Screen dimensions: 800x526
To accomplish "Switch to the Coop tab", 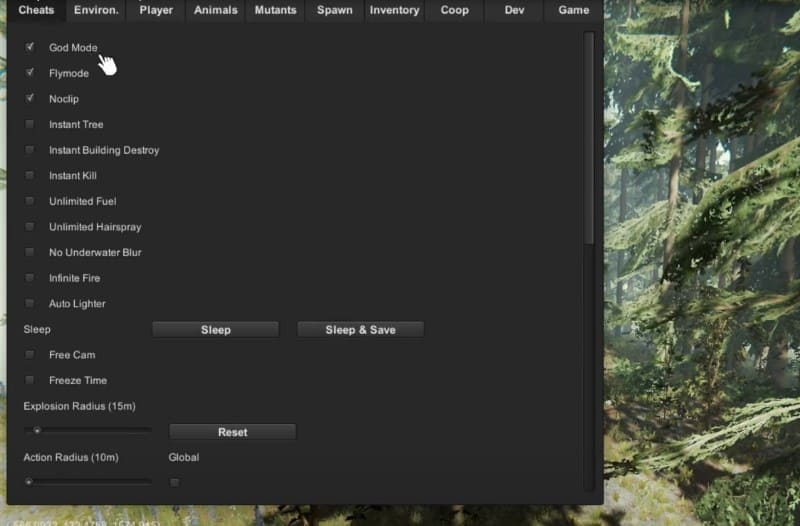I will point(454,10).
